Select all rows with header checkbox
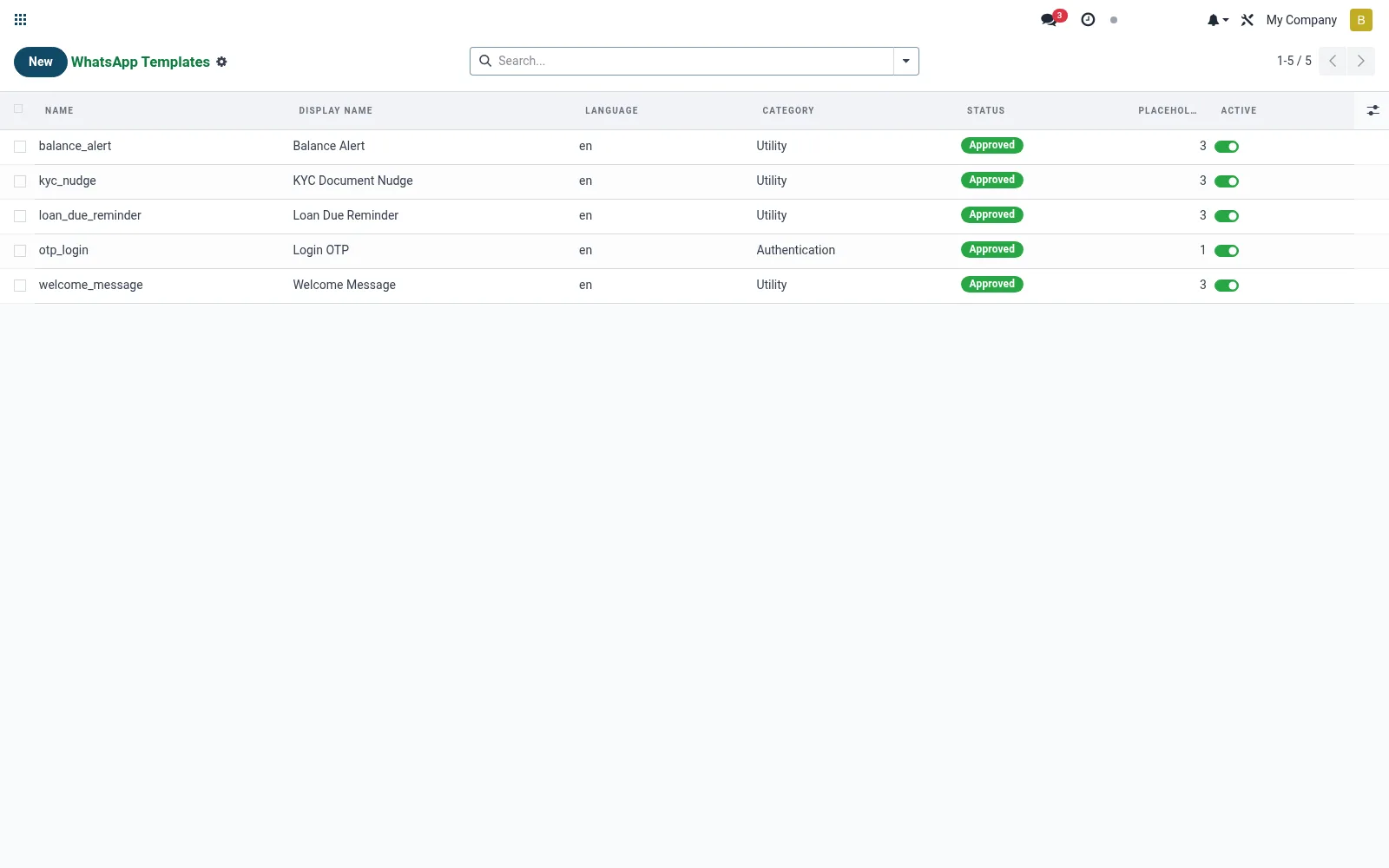This screenshot has width=1389, height=868. (18, 108)
